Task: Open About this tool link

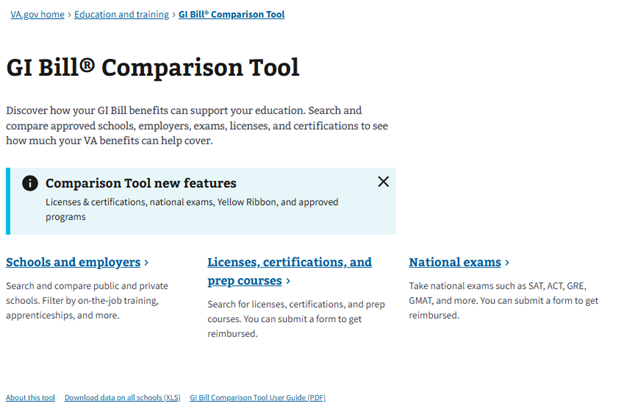Action: click(x=30, y=397)
